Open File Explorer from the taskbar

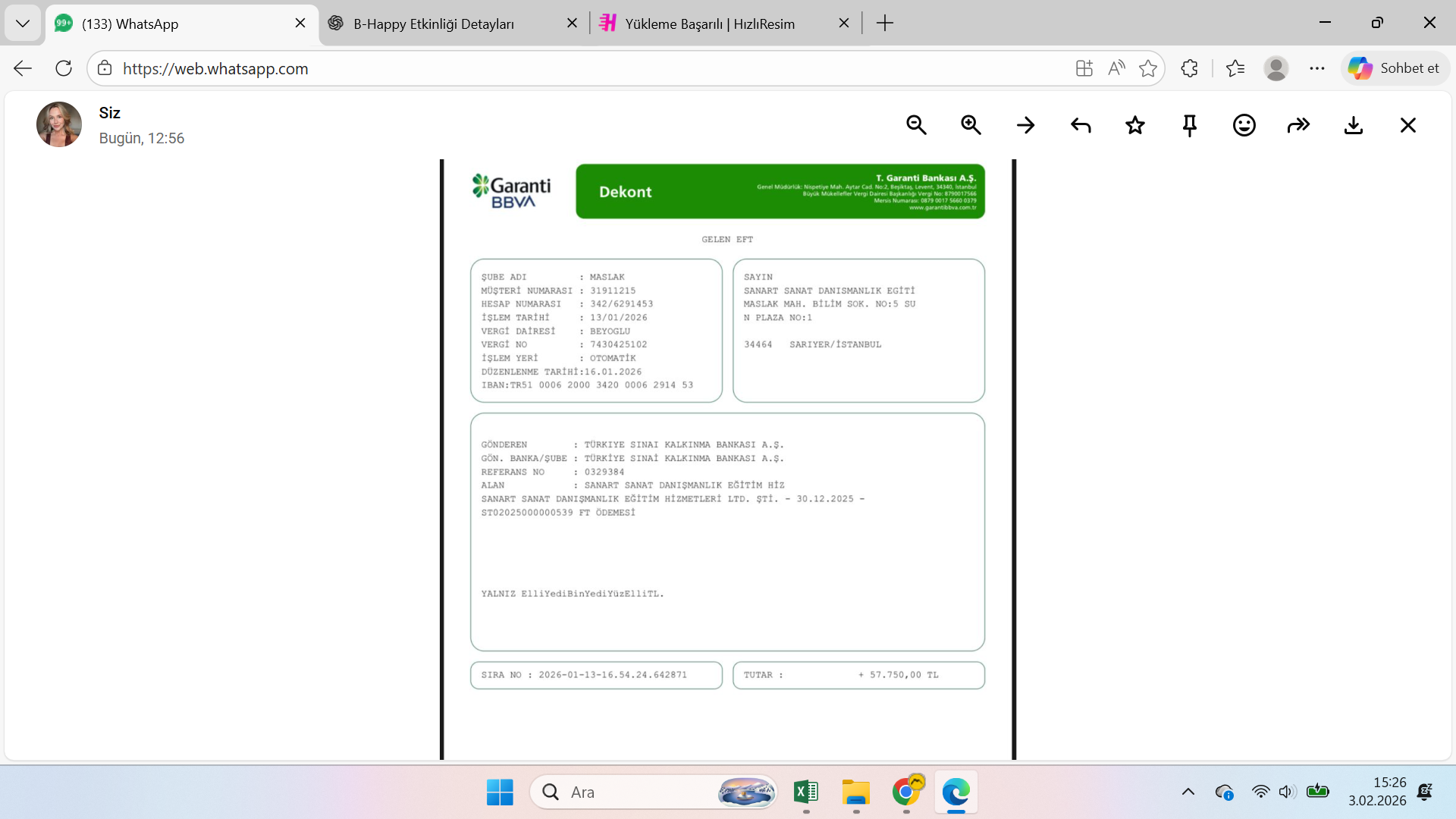856,792
